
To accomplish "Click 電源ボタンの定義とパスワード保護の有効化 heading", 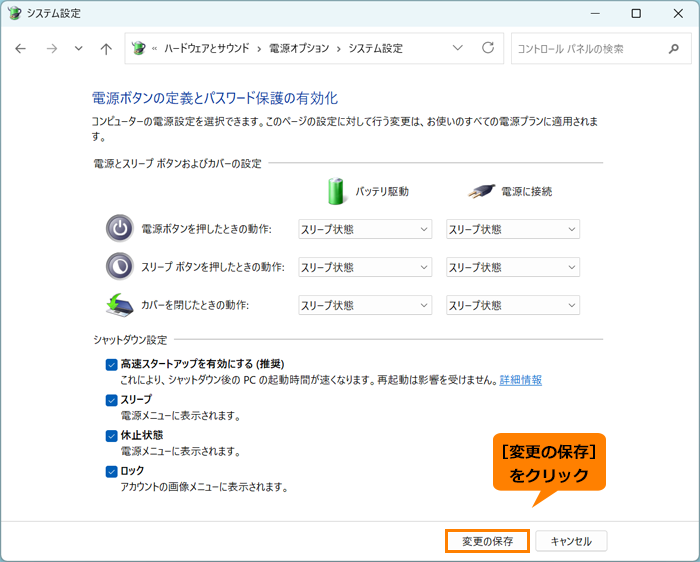I will 215,98.
